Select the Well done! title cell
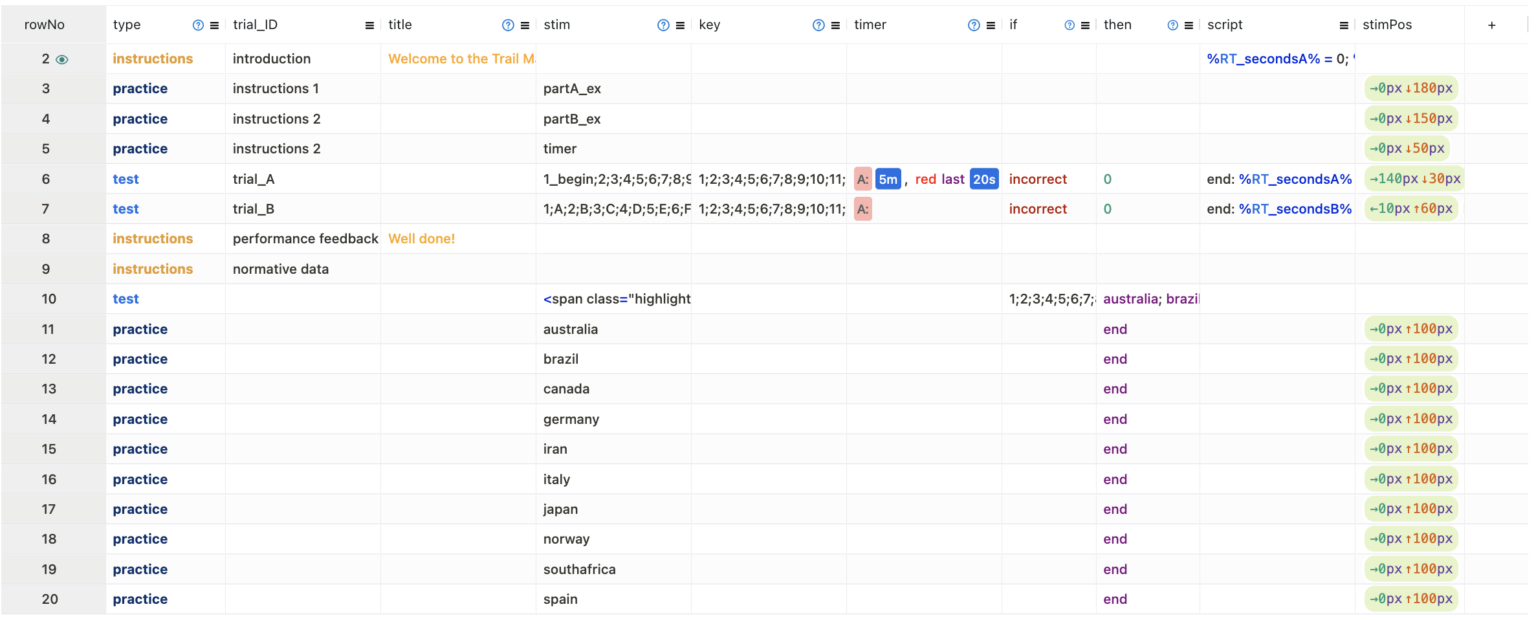This screenshot has width=1536, height=620. tap(458, 239)
